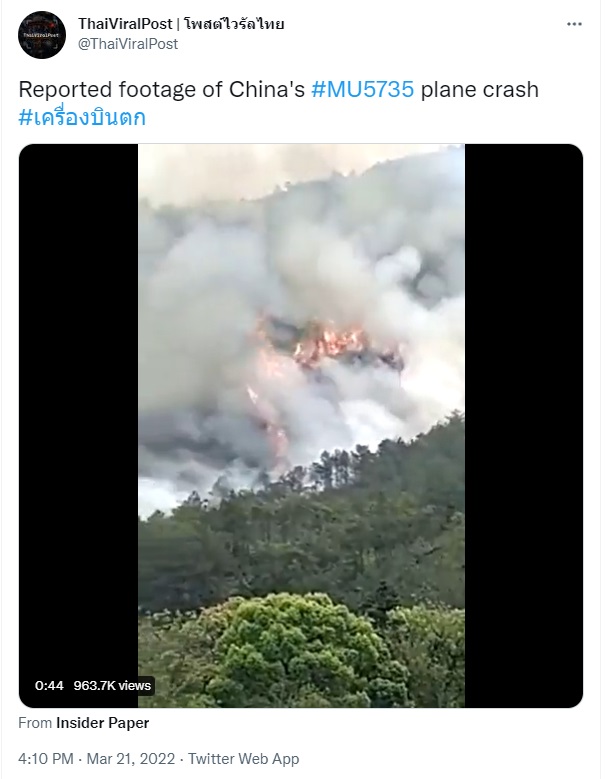Click the words 'plane crash' in the tweet
This screenshot has width=605, height=779.
click(479, 89)
